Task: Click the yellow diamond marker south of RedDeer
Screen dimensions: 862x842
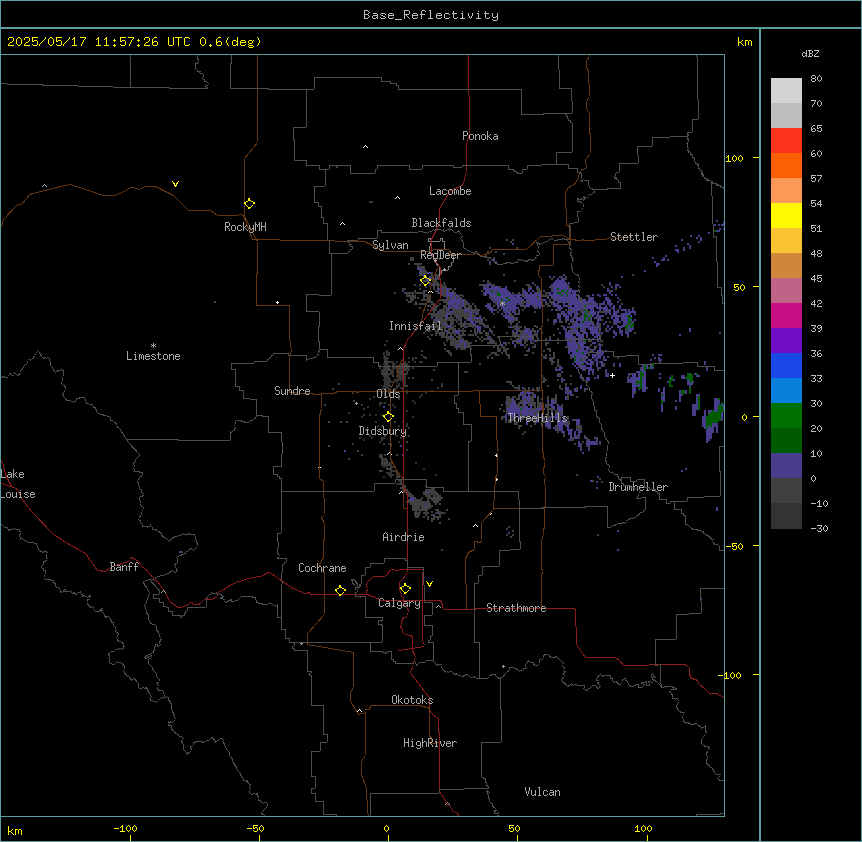Action: (x=426, y=281)
